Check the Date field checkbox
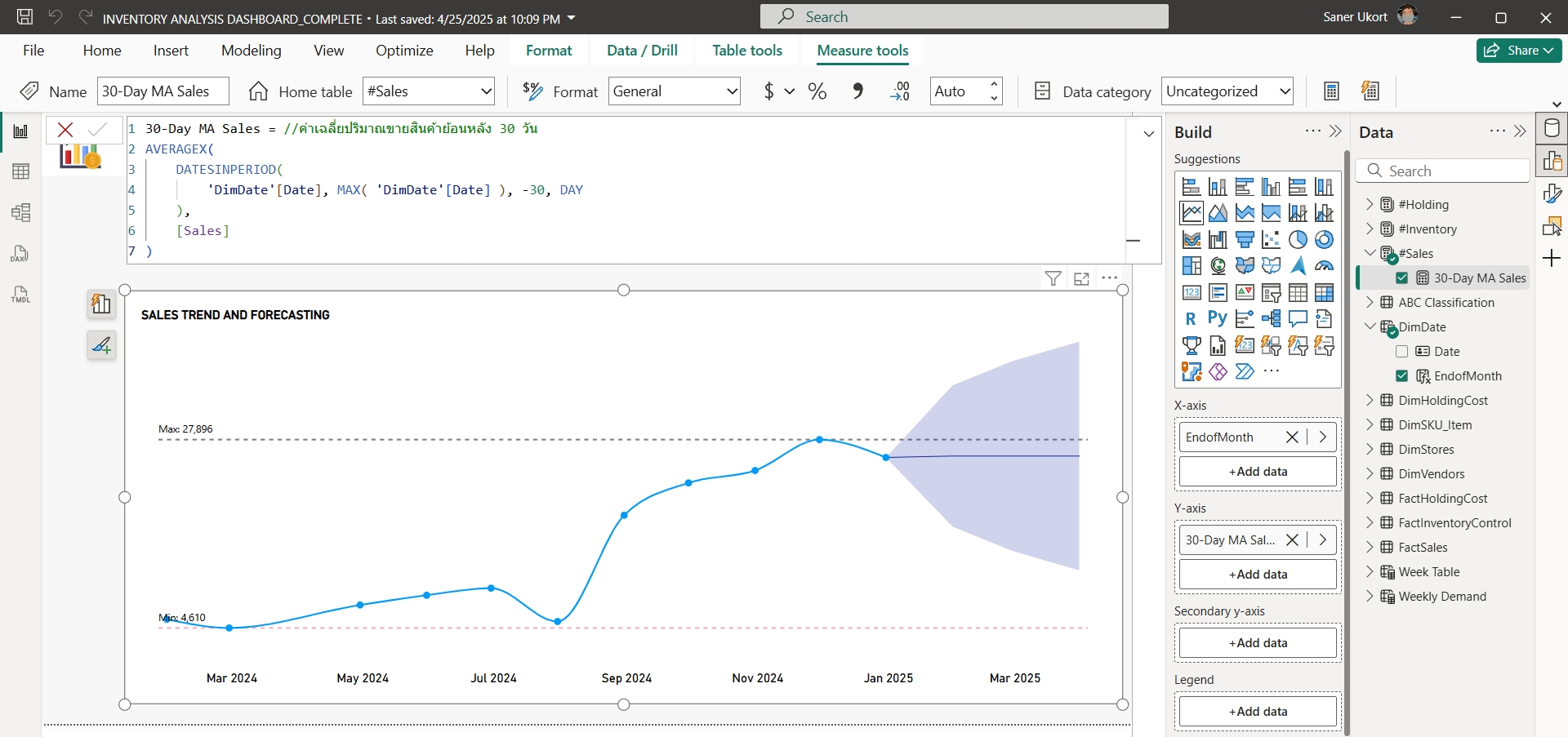 [1402, 352]
